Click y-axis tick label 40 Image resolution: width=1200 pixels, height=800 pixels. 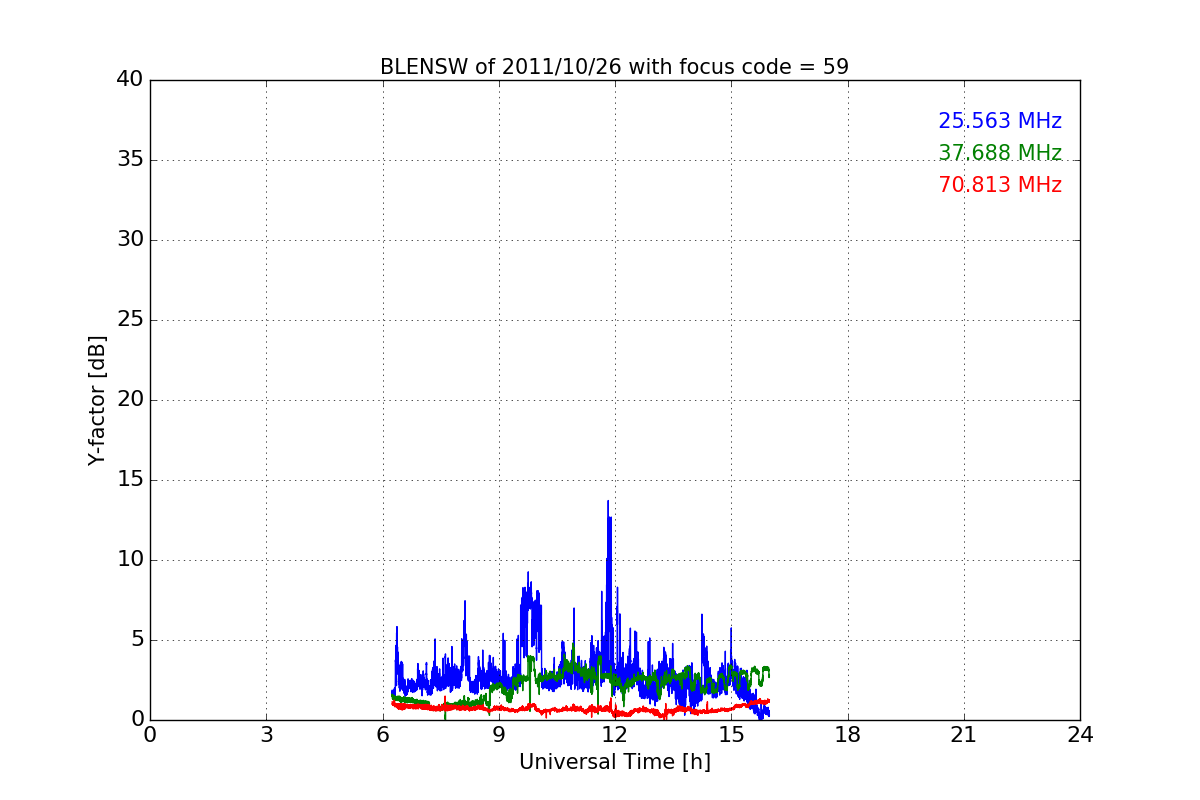pos(129,80)
